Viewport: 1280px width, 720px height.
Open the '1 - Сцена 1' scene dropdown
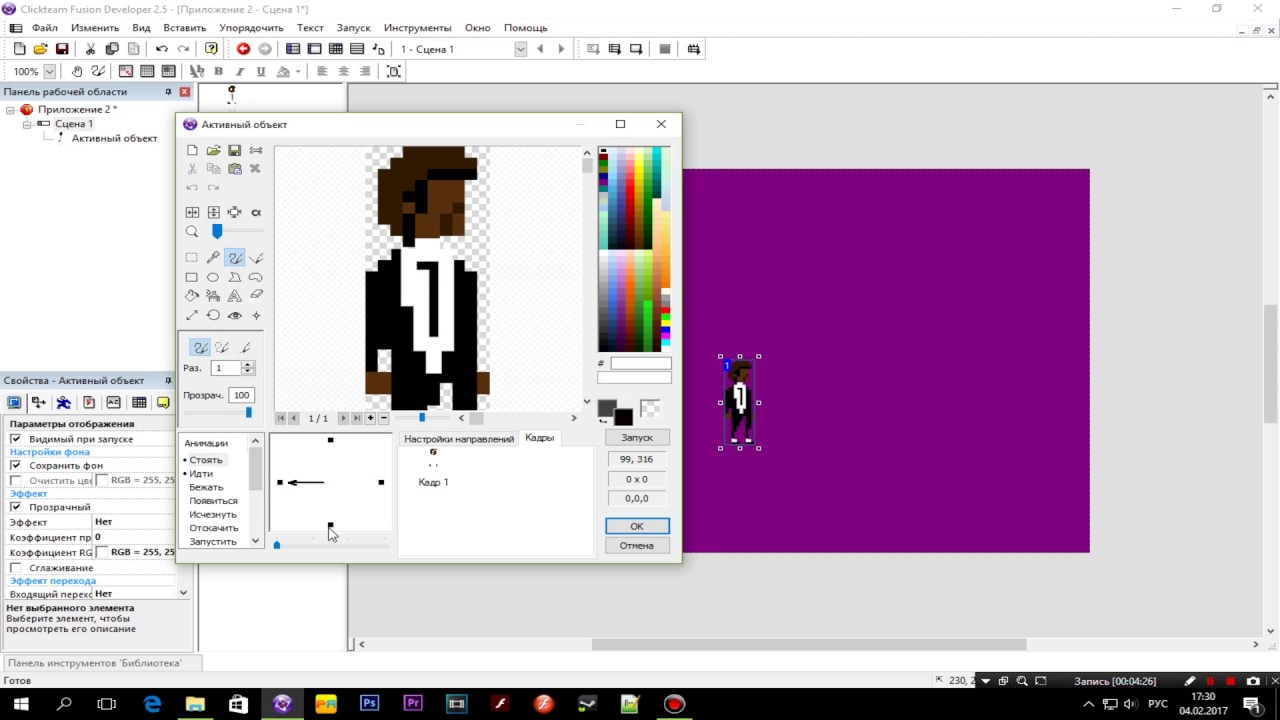pos(462,49)
